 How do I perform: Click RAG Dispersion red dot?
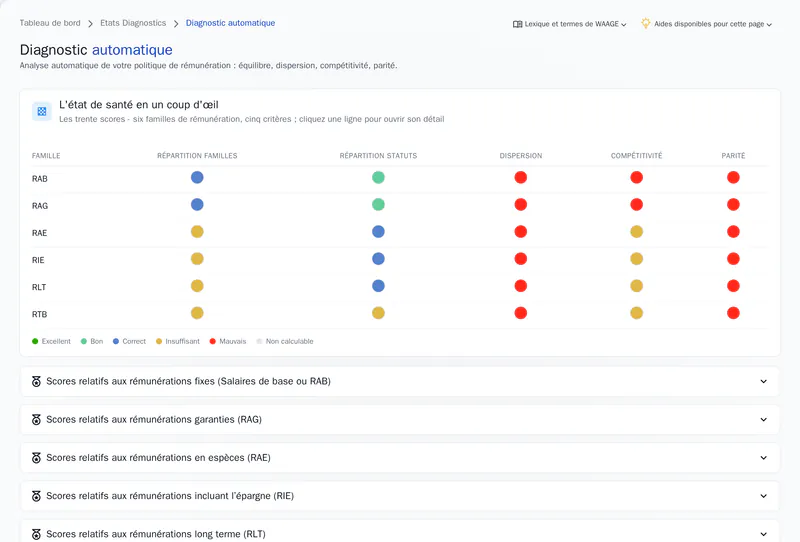click(520, 205)
